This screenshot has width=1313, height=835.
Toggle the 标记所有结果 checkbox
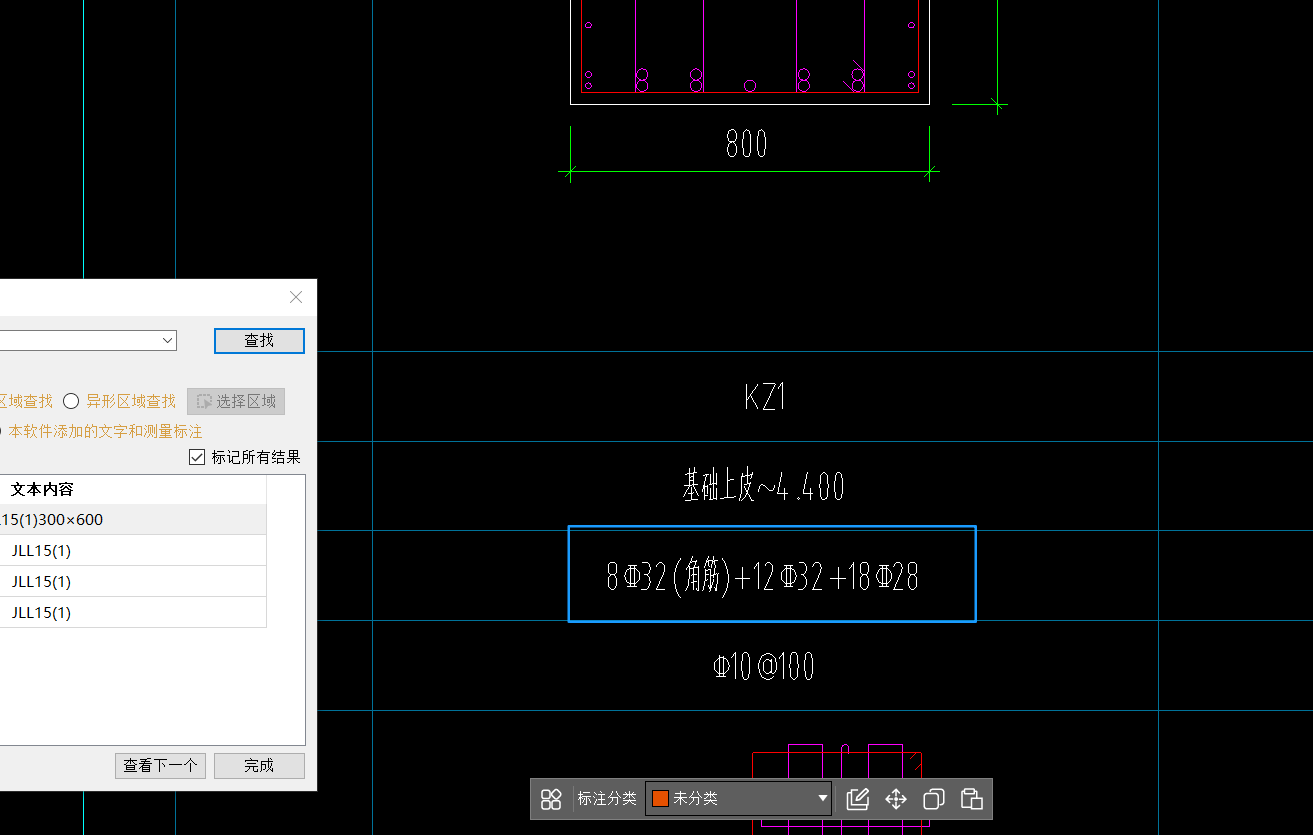(x=197, y=457)
